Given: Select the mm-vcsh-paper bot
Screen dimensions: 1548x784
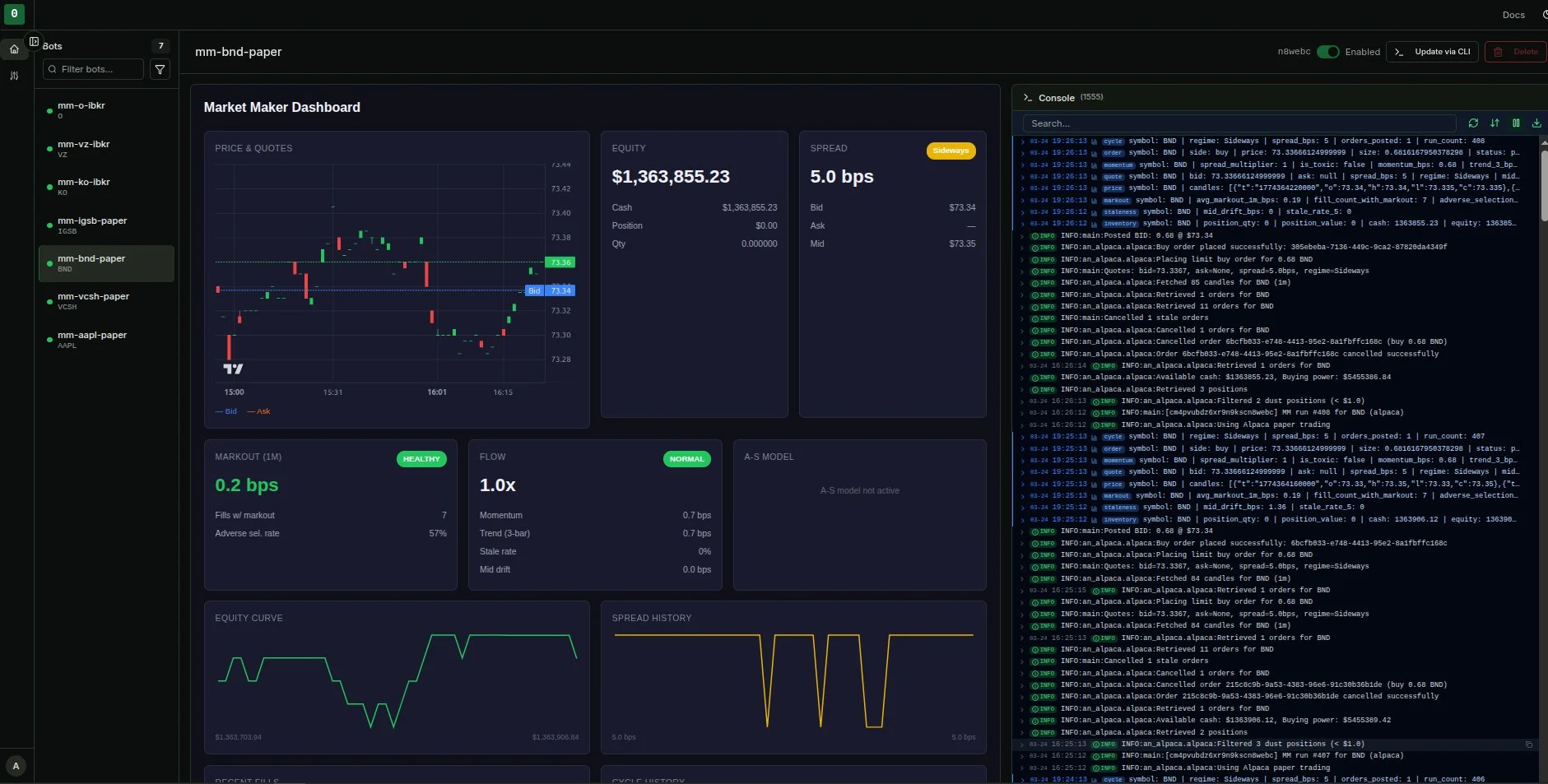Looking at the screenshot, I should tap(106, 301).
